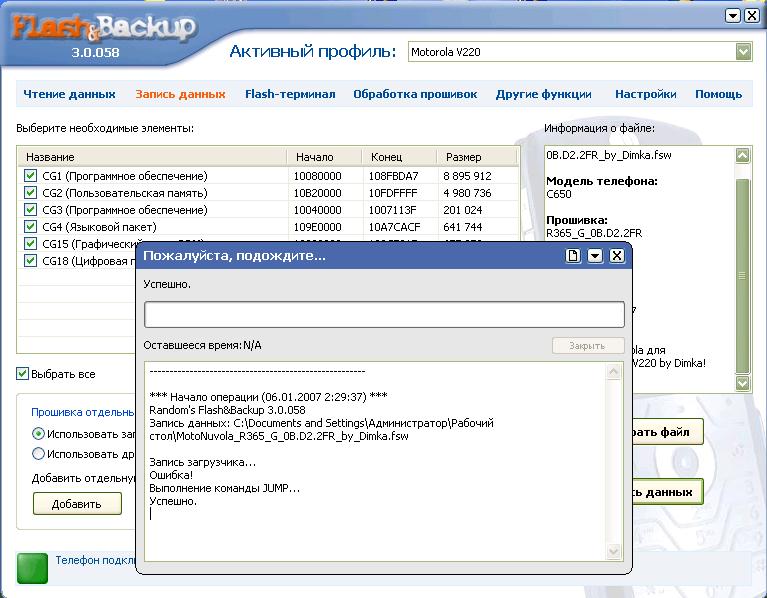The width and height of the screenshot is (767, 598).
Task: Toggle the CG4 Языковой пакет checkbox
Action: point(30,227)
